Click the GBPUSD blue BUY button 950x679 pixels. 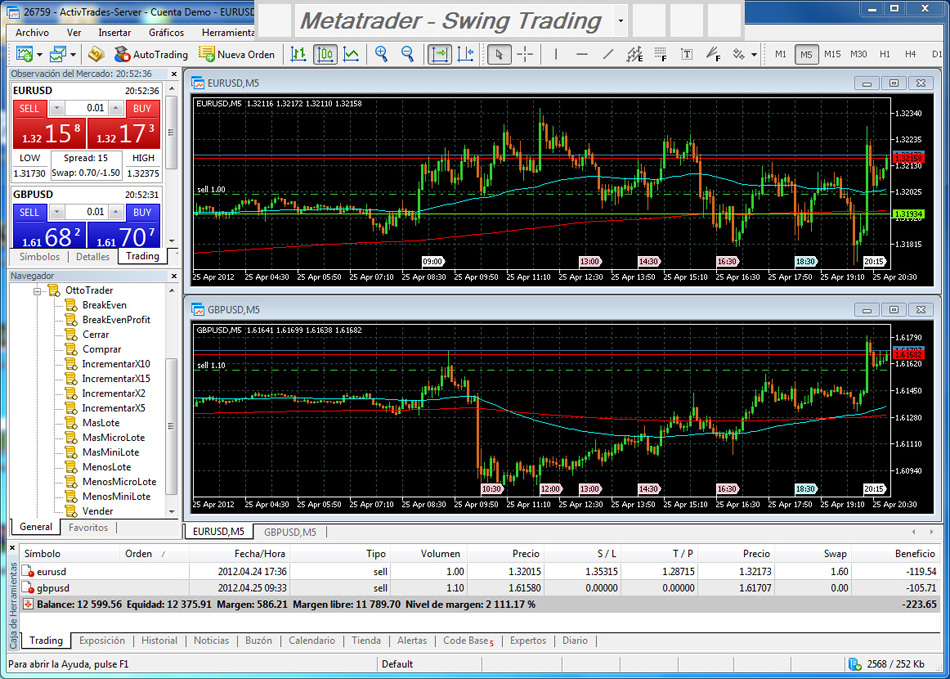(142, 212)
